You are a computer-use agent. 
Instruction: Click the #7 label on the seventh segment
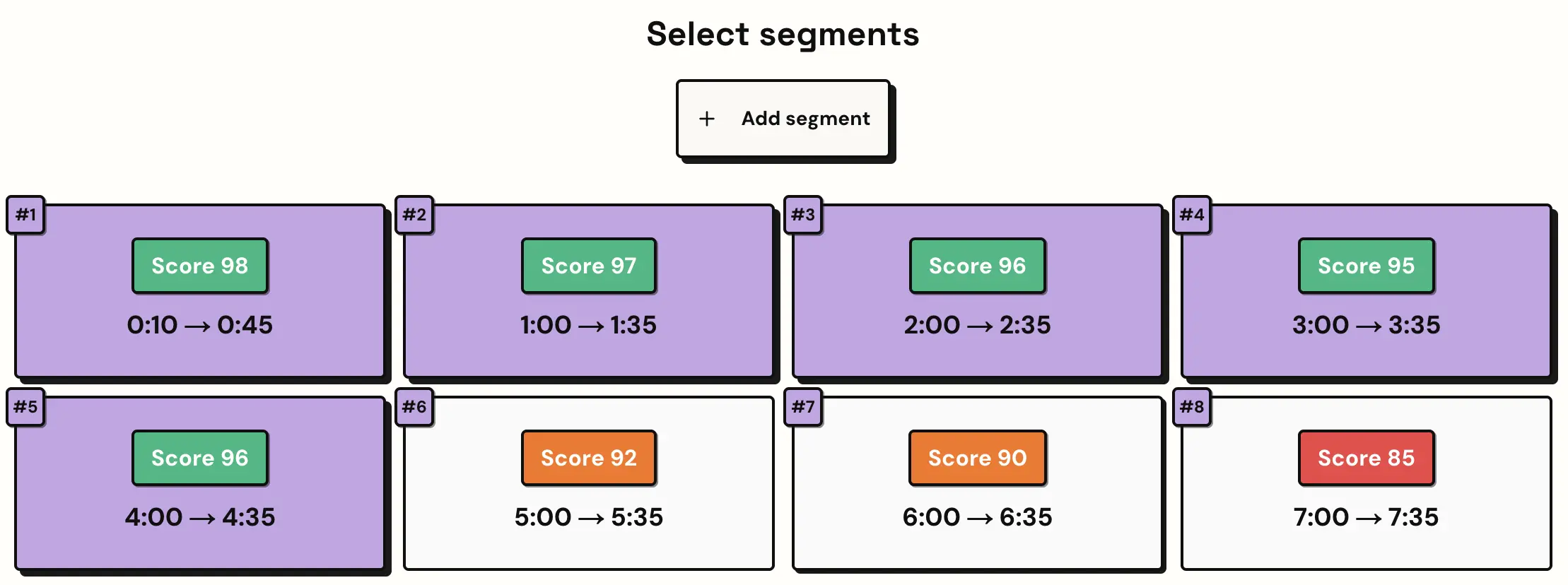tap(805, 407)
